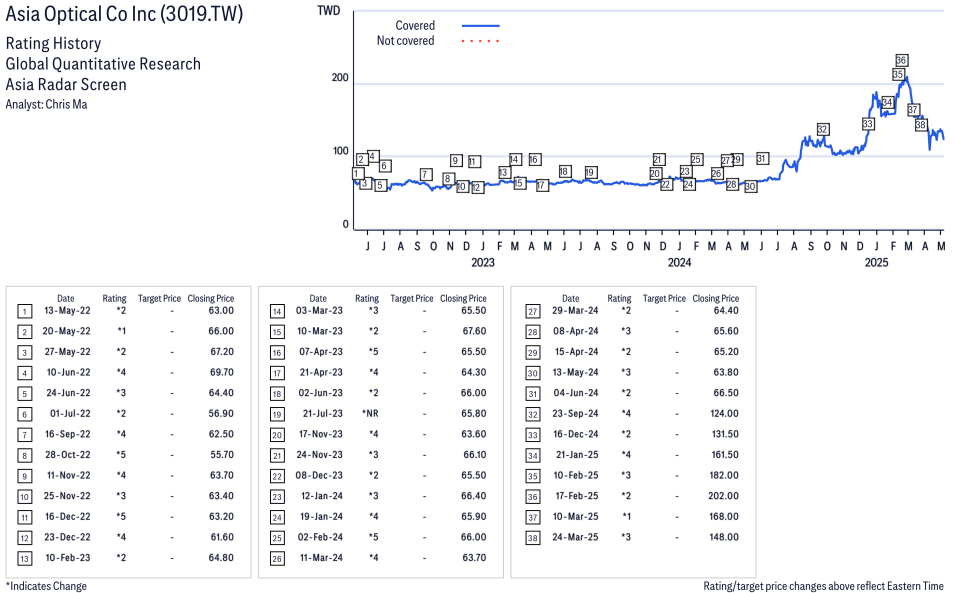955x593 pixels.
Task: Click the 2025 year label on the axis
Action: point(876,262)
